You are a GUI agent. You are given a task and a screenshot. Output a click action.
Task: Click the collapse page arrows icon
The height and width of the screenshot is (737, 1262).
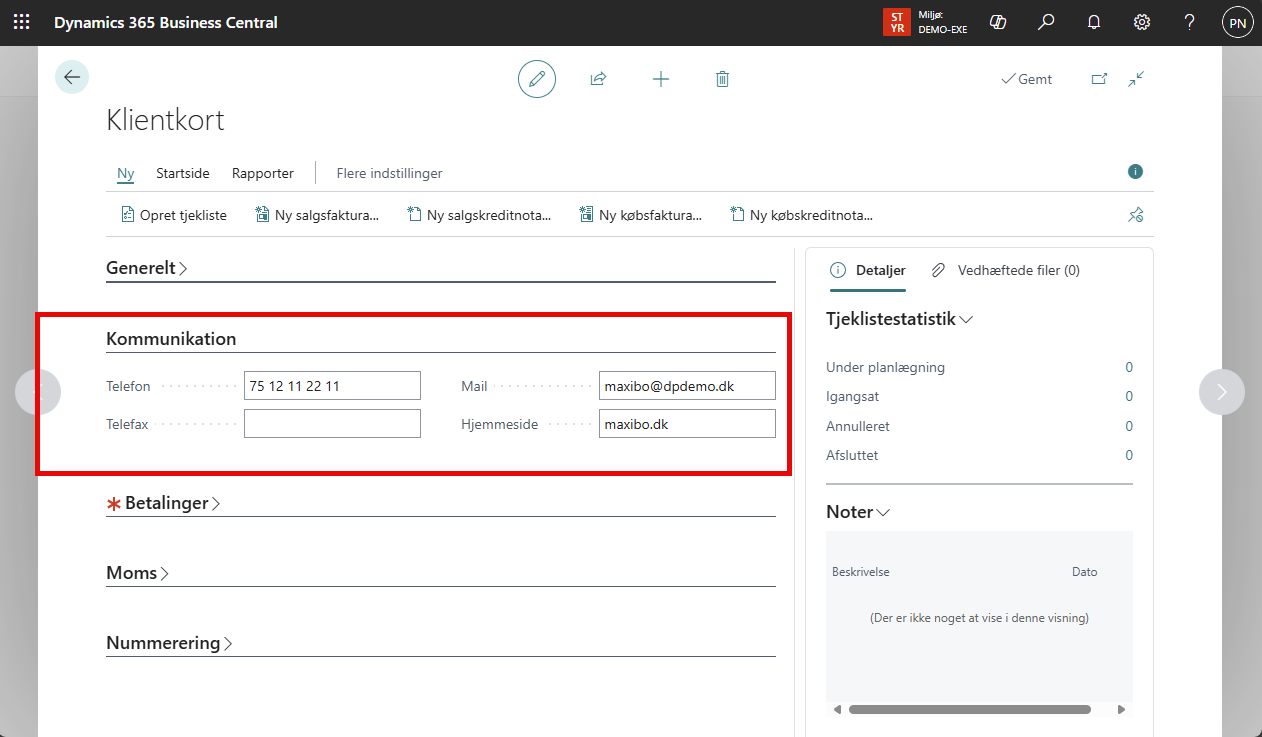pyautogui.click(x=1136, y=79)
